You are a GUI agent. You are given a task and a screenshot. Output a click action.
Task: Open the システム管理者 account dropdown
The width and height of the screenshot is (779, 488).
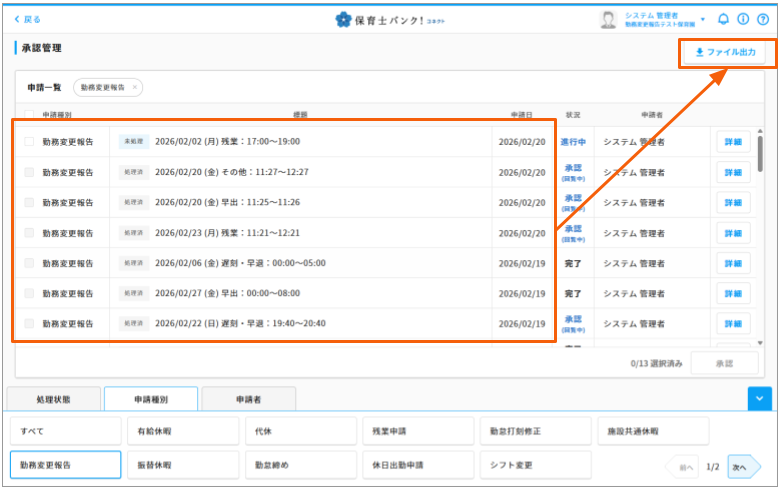pyautogui.click(x=703, y=19)
